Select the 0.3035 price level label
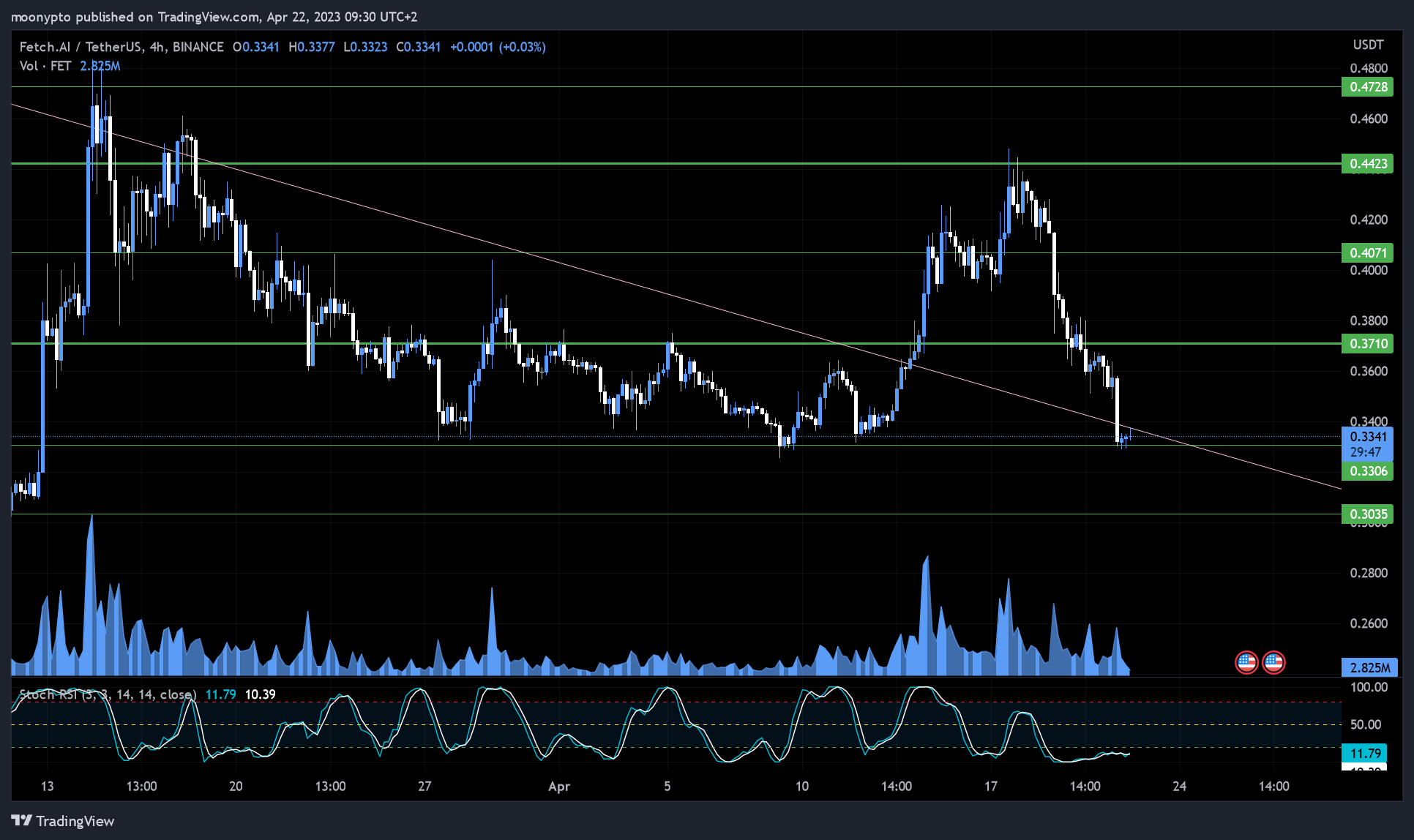 (1367, 514)
